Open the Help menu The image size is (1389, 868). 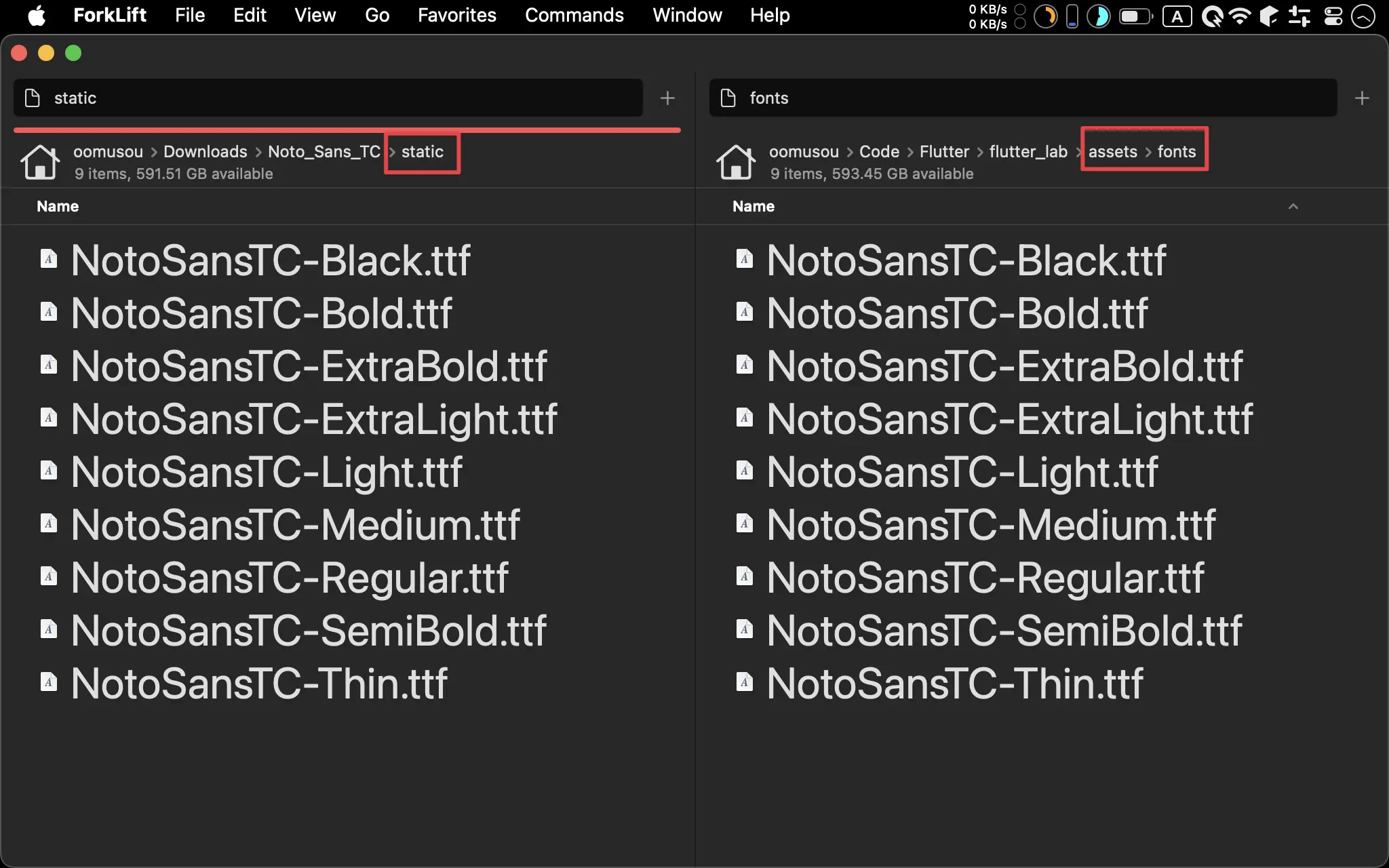point(770,15)
